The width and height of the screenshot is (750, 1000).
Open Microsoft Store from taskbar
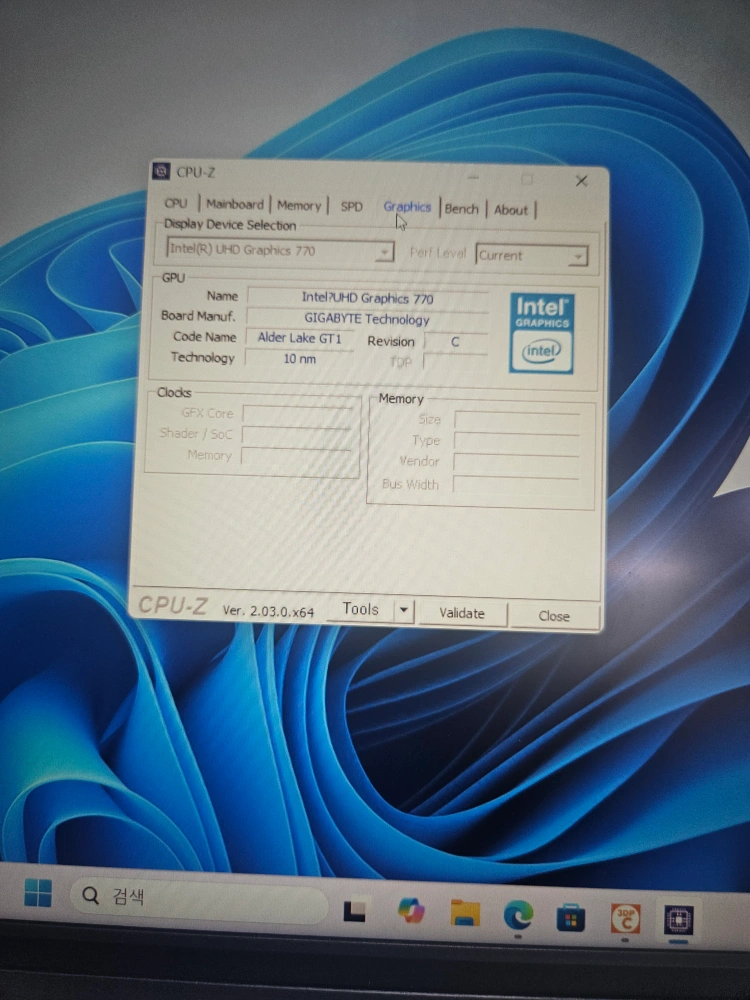coord(571,918)
